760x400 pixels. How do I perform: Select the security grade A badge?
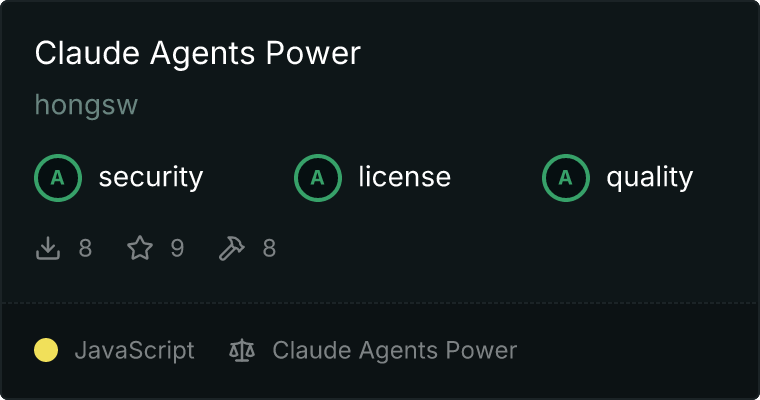pos(58,178)
